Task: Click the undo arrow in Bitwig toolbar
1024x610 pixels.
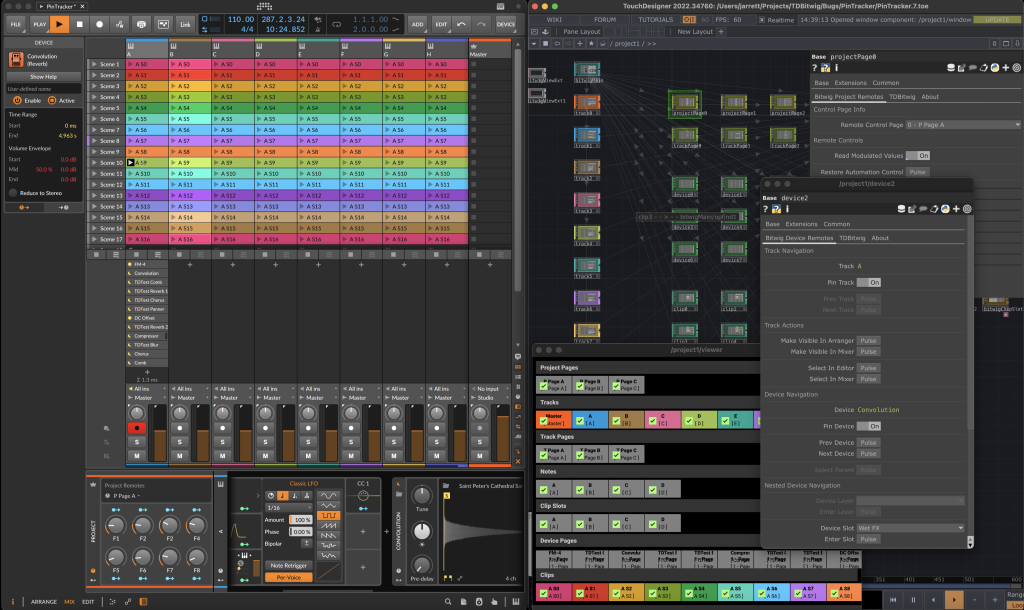Action: (x=461, y=23)
